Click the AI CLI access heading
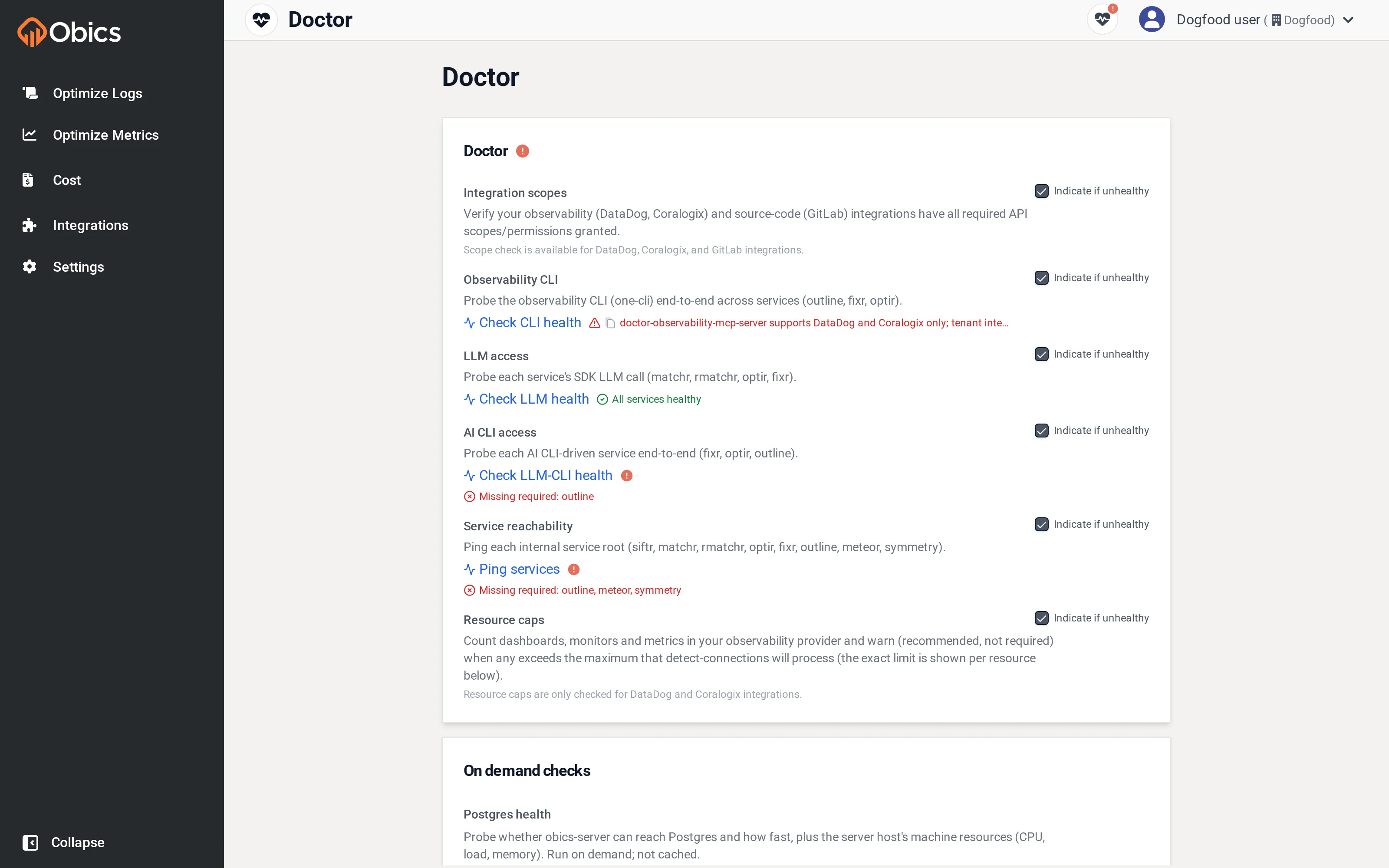1389x868 pixels. point(499,432)
